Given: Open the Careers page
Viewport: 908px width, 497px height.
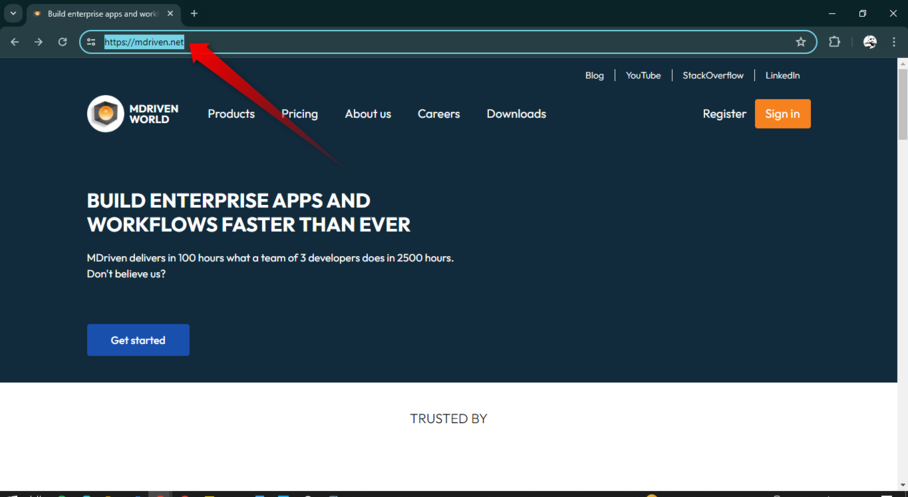Looking at the screenshot, I should [438, 114].
